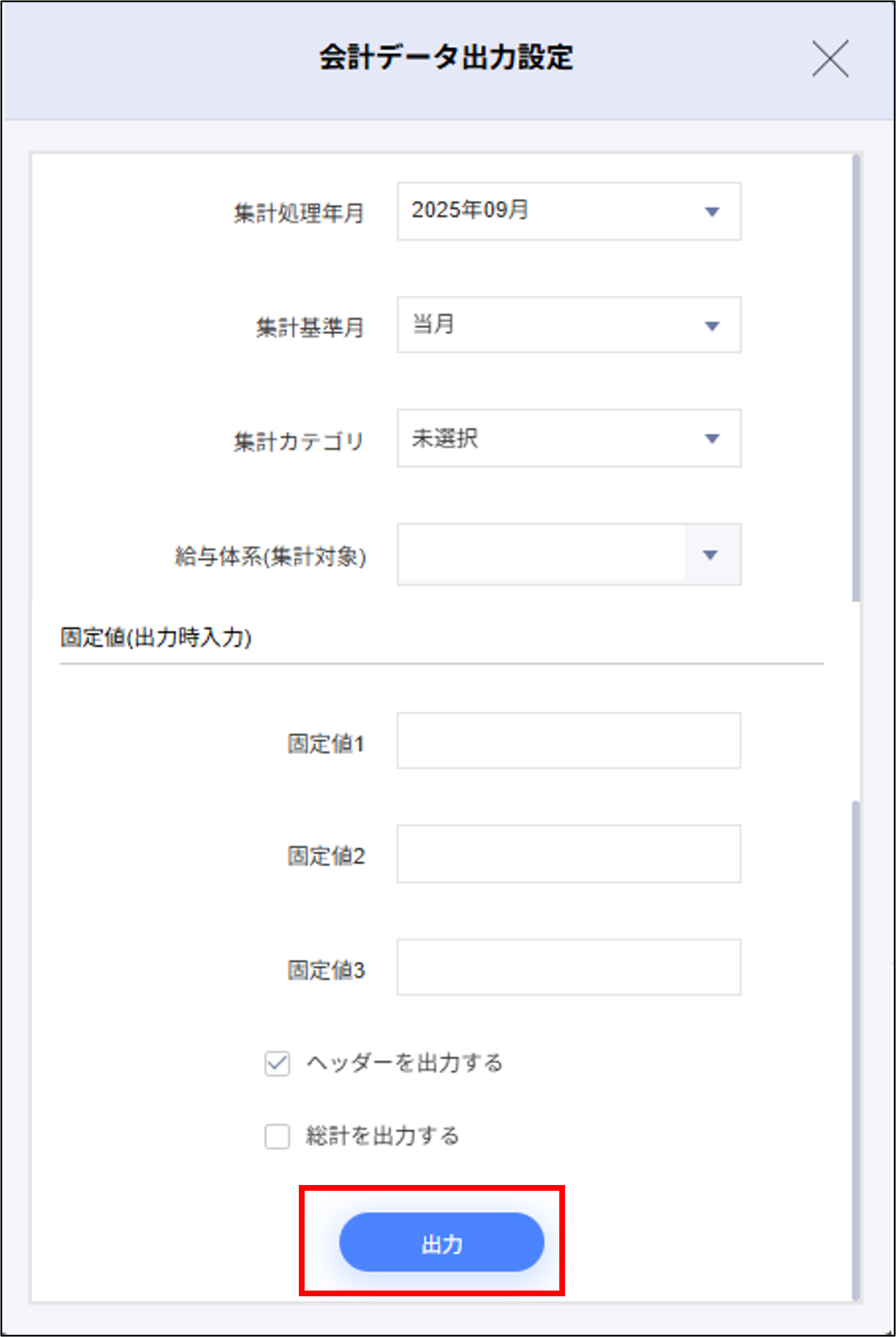
Task: Click the 会計データ出力設定 dialog title
Action: [x=447, y=57]
